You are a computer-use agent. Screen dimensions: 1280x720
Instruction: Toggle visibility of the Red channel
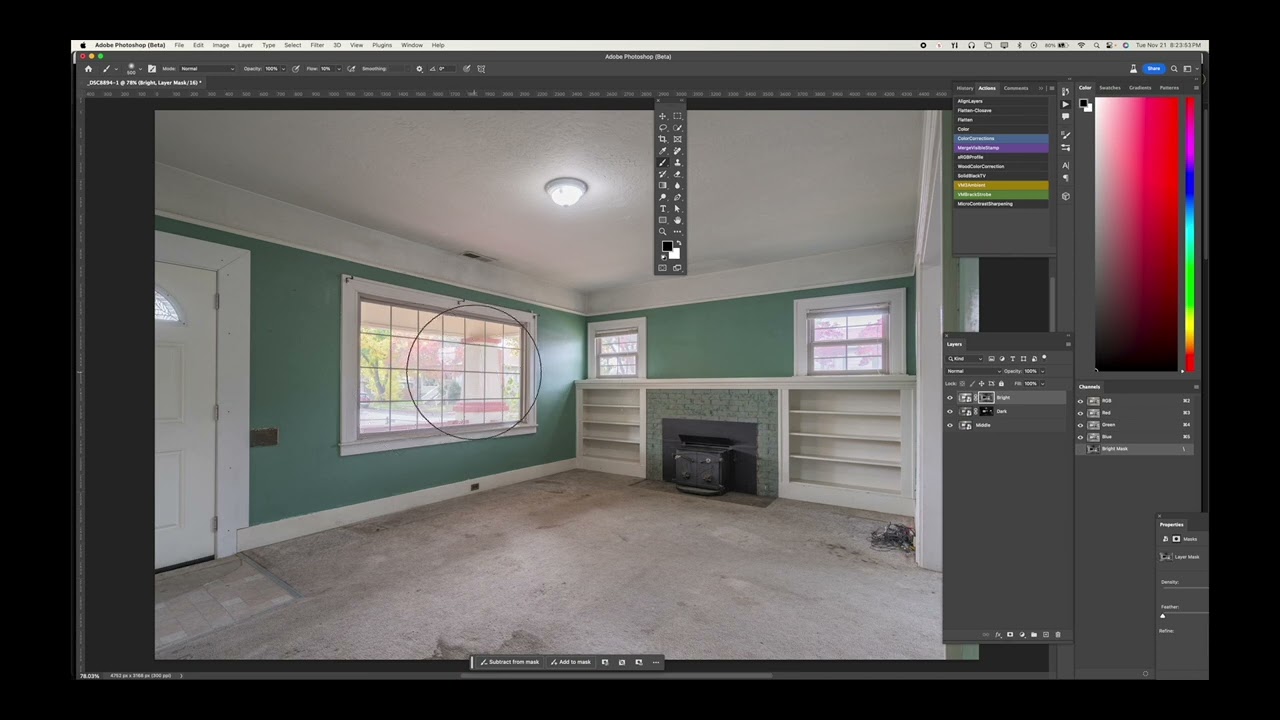tap(1080, 413)
